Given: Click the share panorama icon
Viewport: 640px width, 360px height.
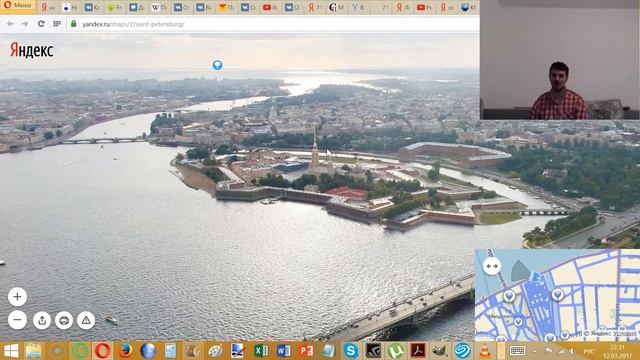Looking at the screenshot, I should 42,320.
